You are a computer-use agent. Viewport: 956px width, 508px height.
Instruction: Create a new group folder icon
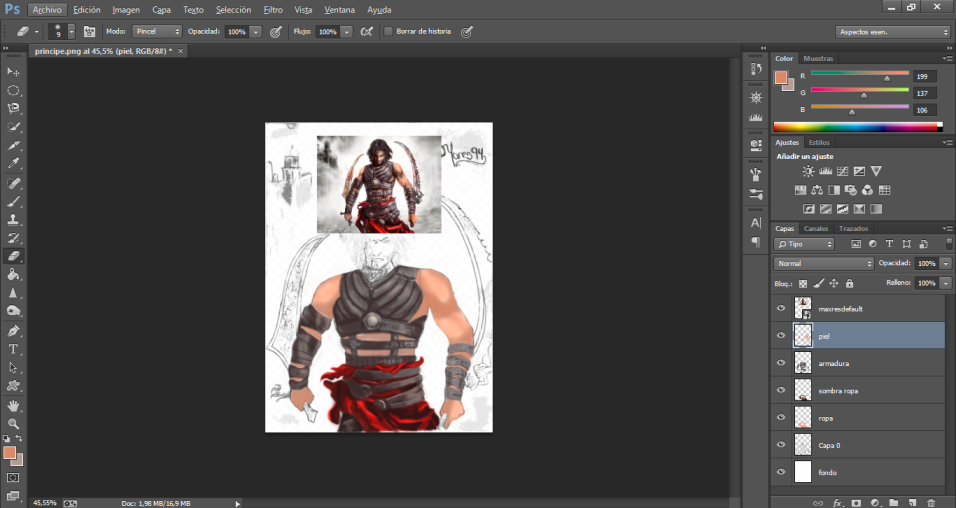coord(893,503)
